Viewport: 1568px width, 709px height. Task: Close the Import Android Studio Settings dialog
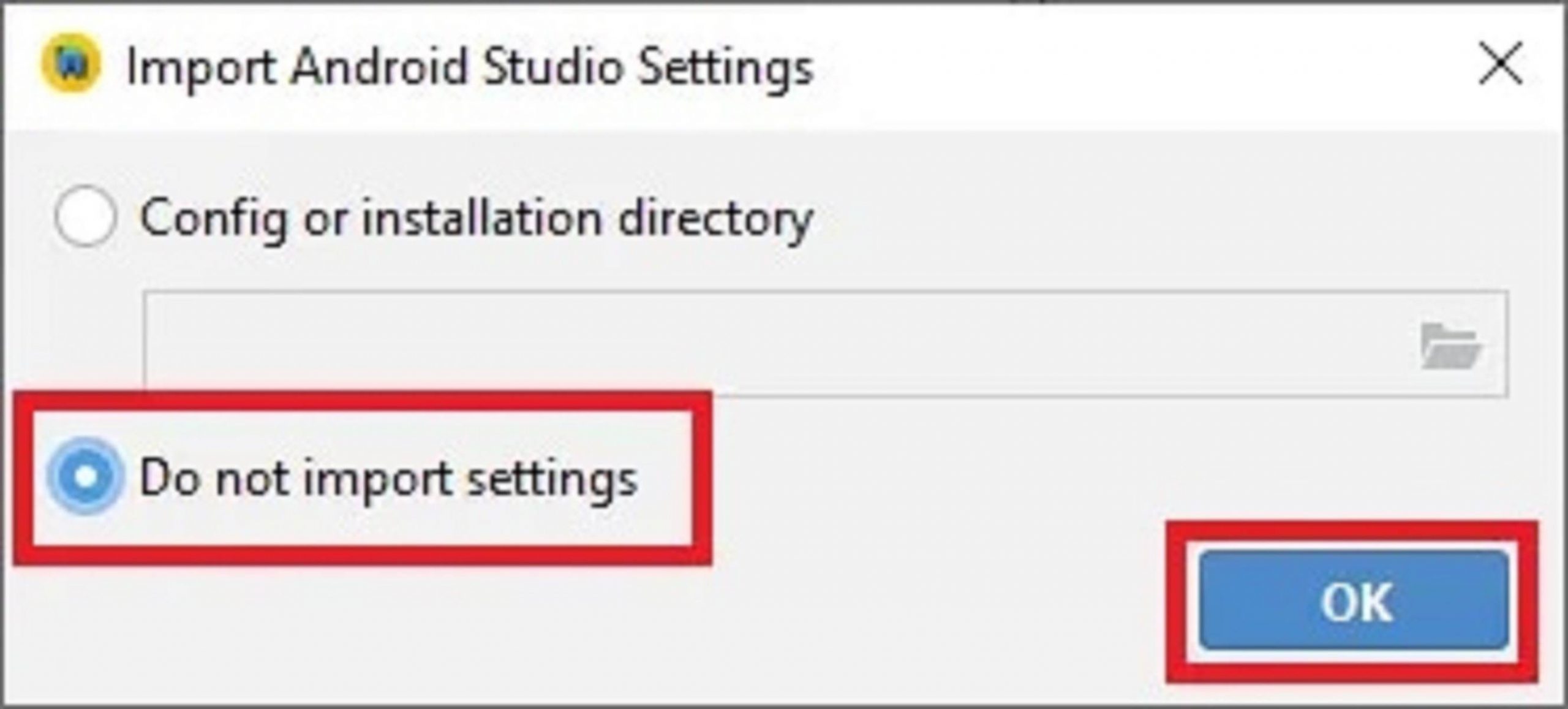pyautogui.click(x=1500, y=64)
